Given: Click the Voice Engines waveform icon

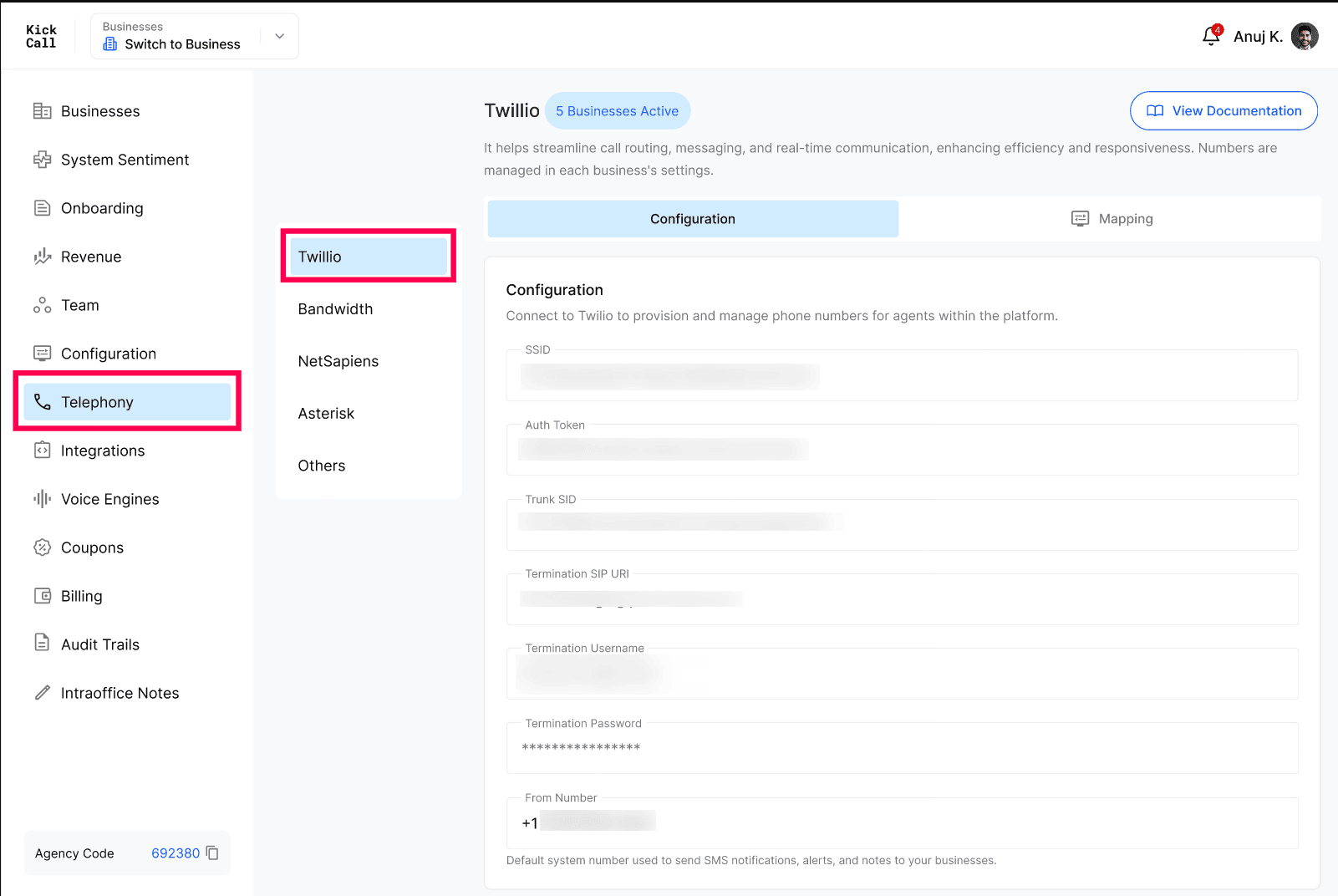Looking at the screenshot, I should (42, 499).
